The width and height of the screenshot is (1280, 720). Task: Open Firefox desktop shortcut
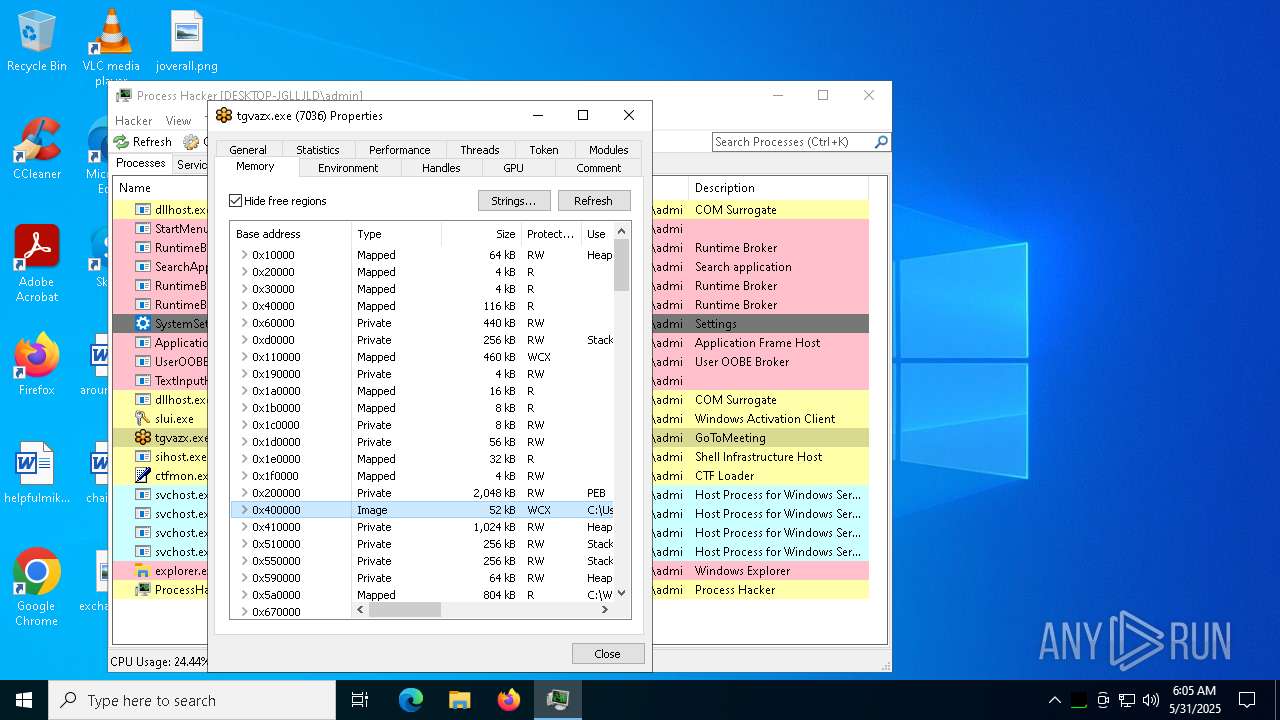coord(37,365)
